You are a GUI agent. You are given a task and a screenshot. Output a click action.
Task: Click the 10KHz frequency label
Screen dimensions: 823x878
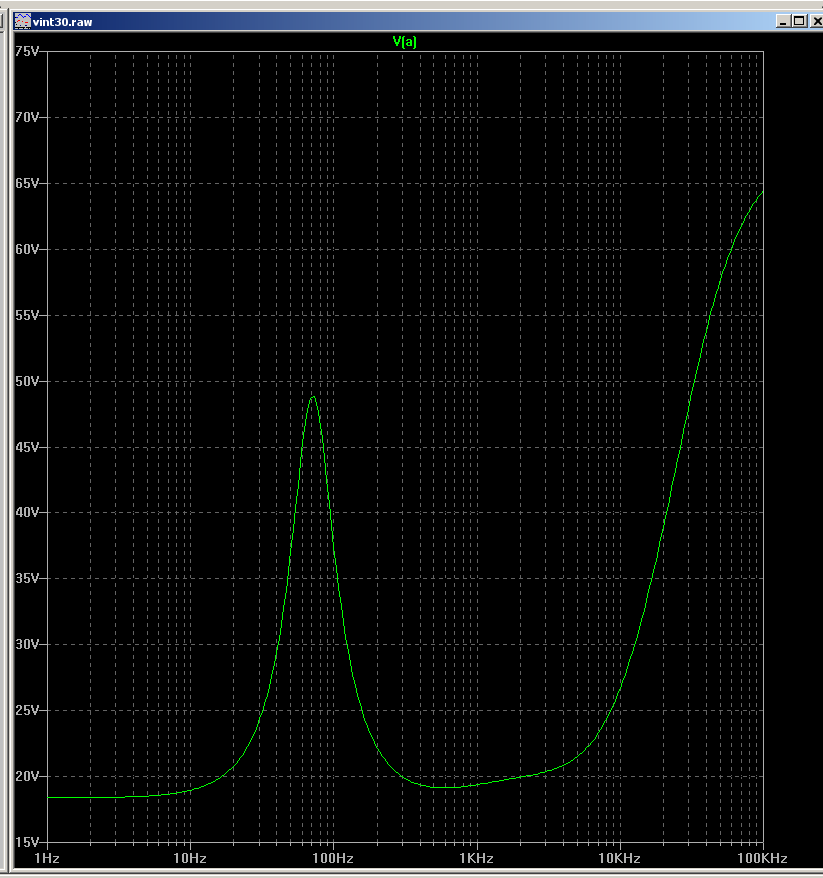(619, 858)
